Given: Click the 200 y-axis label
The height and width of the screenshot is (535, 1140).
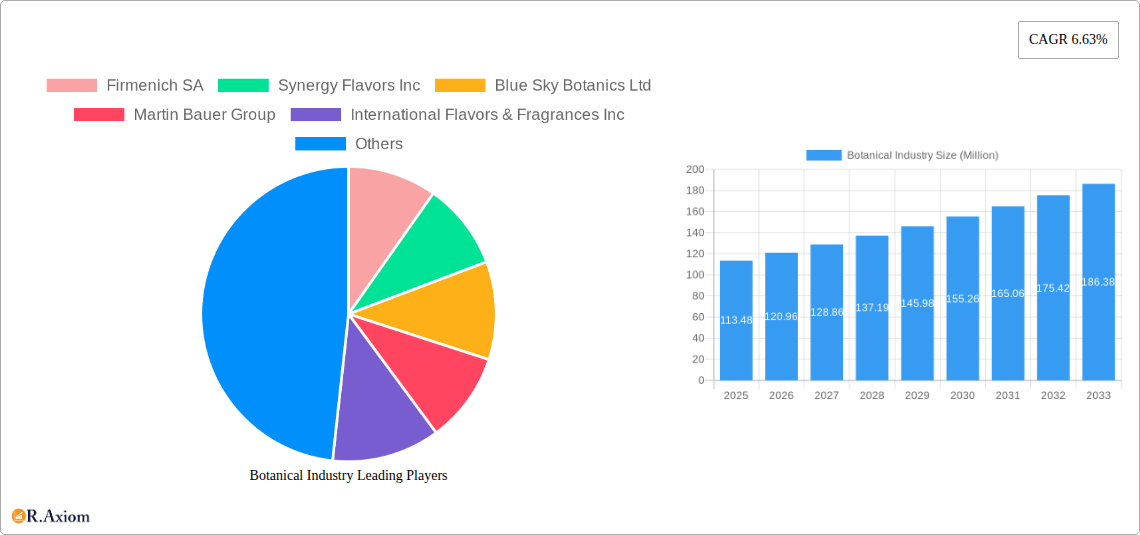Looking at the screenshot, I should click(x=695, y=169).
